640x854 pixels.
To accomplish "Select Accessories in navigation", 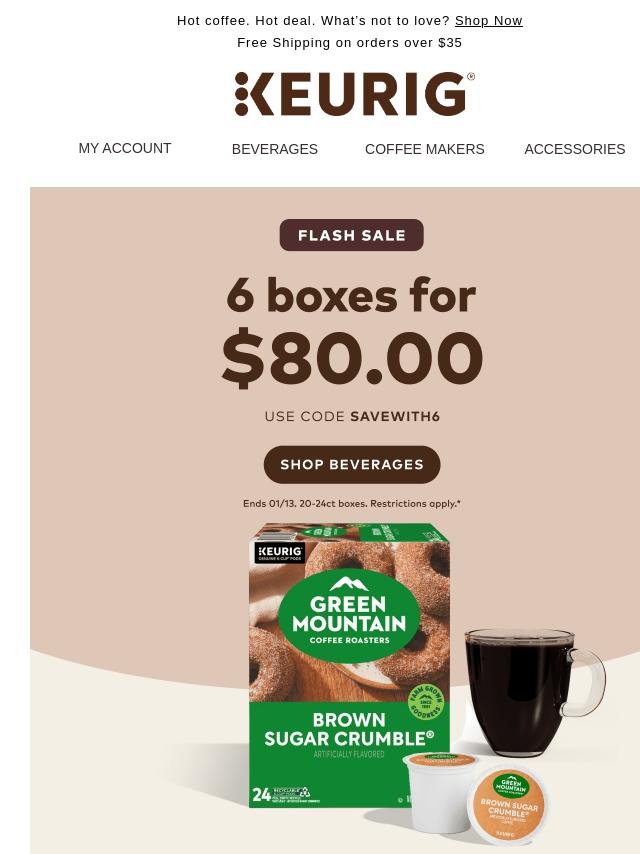I will coord(575,149).
